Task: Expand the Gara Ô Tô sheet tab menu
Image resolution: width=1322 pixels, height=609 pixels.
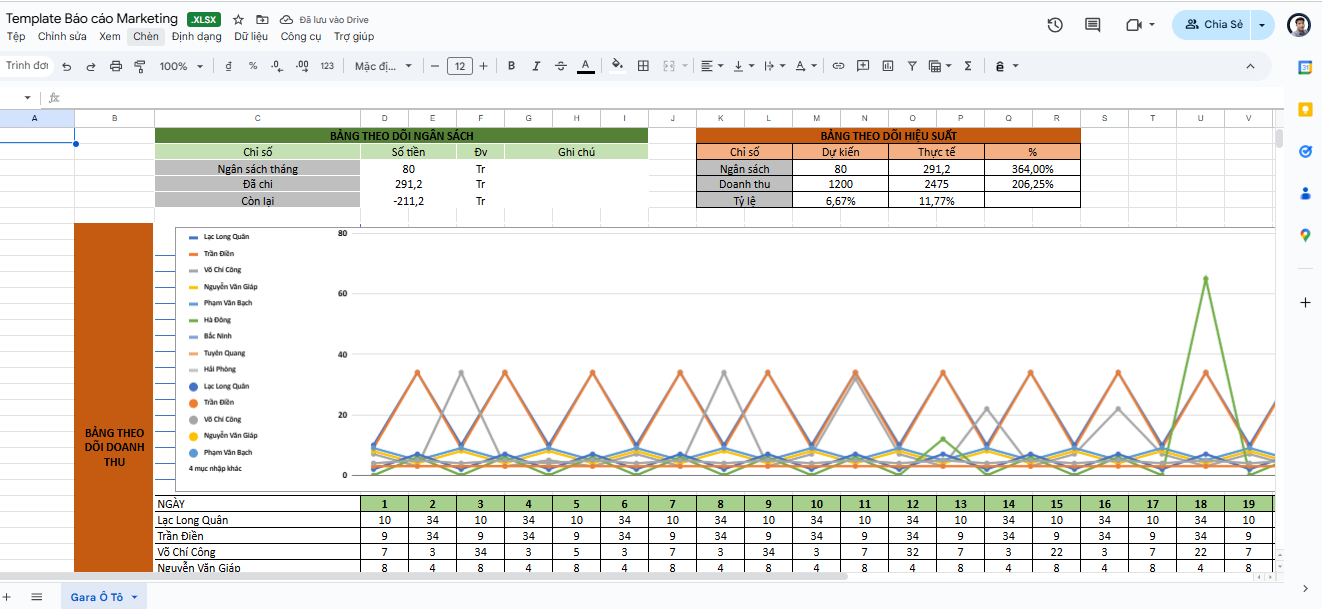Action: pos(135,597)
